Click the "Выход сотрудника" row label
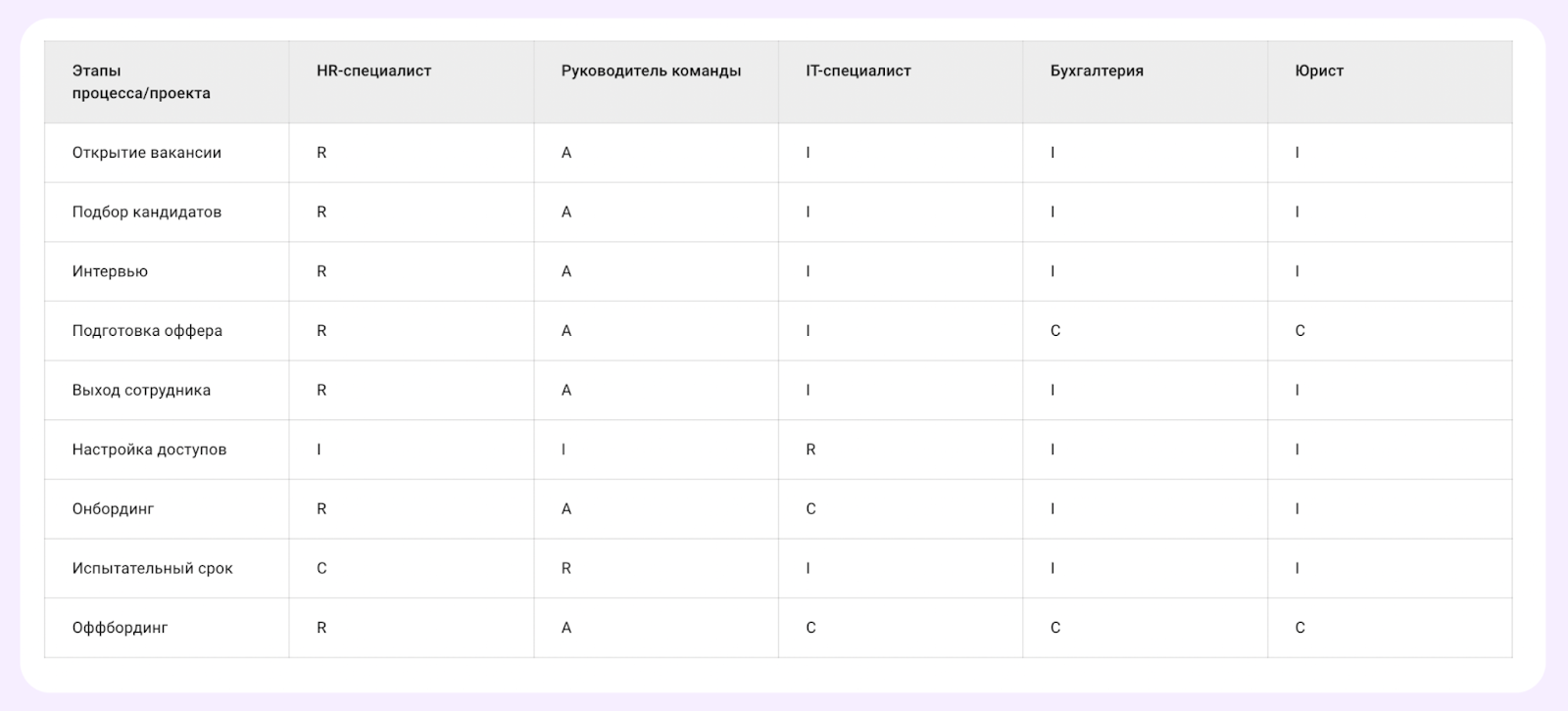 point(141,390)
